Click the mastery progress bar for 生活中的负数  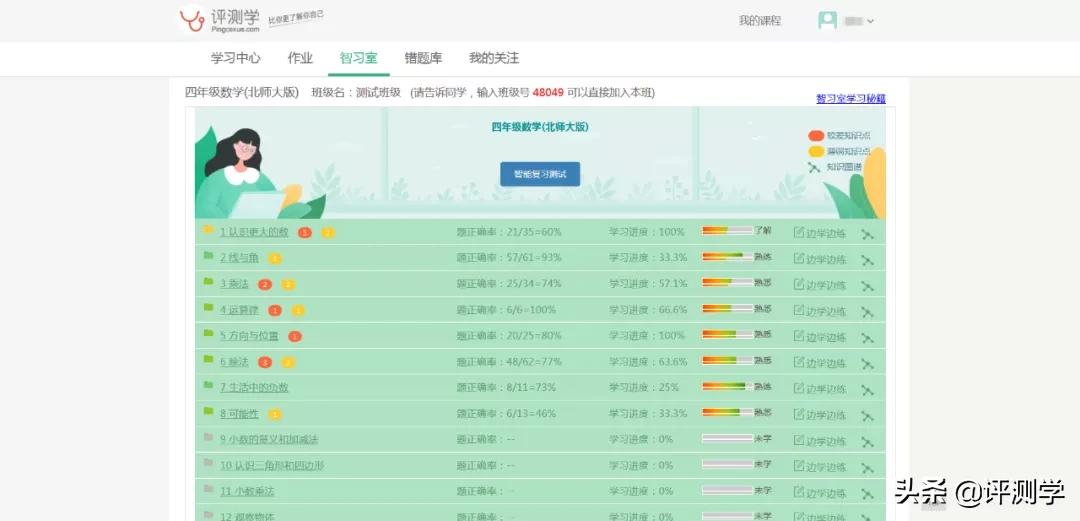click(x=727, y=387)
